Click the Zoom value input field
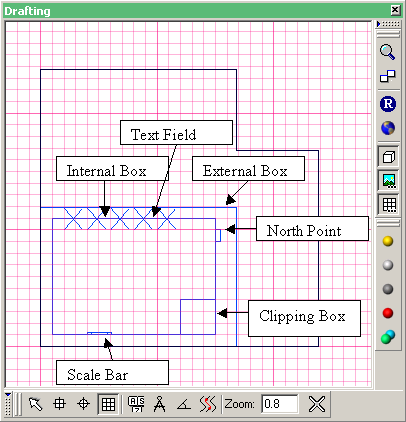Screen dimensions: 406x422 pos(280,404)
